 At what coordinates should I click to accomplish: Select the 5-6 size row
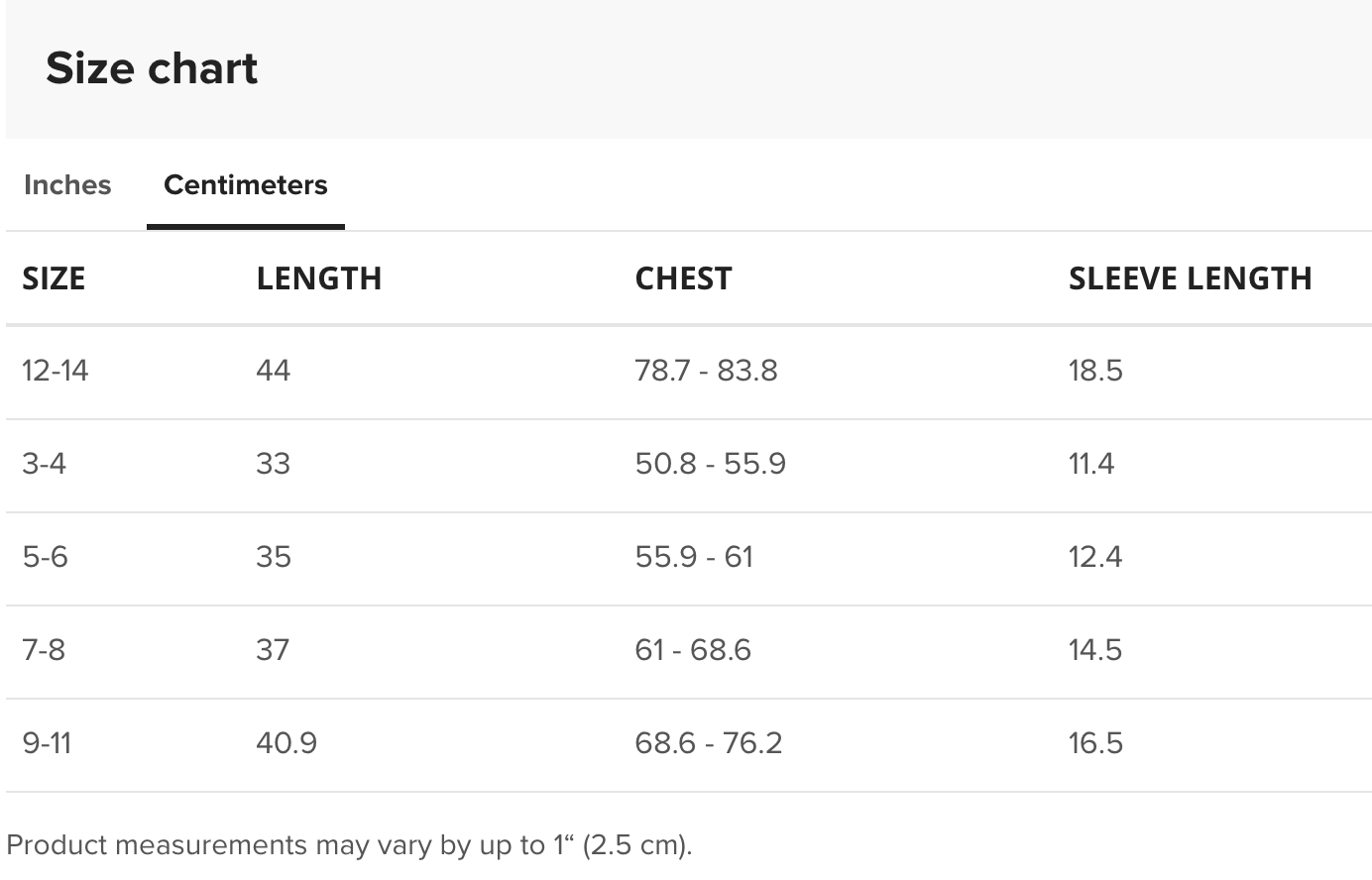[689, 558]
